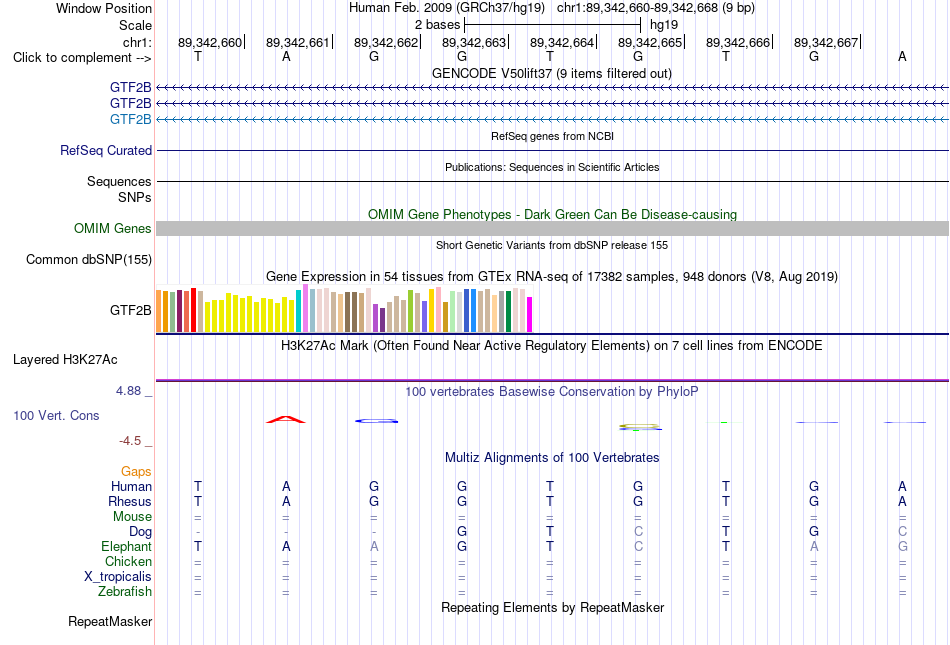Image resolution: width=950 pixels, height=645 pixels.
Task: Click the '100 Vert. Cons' track label
Action: click(x=56, y=415)
